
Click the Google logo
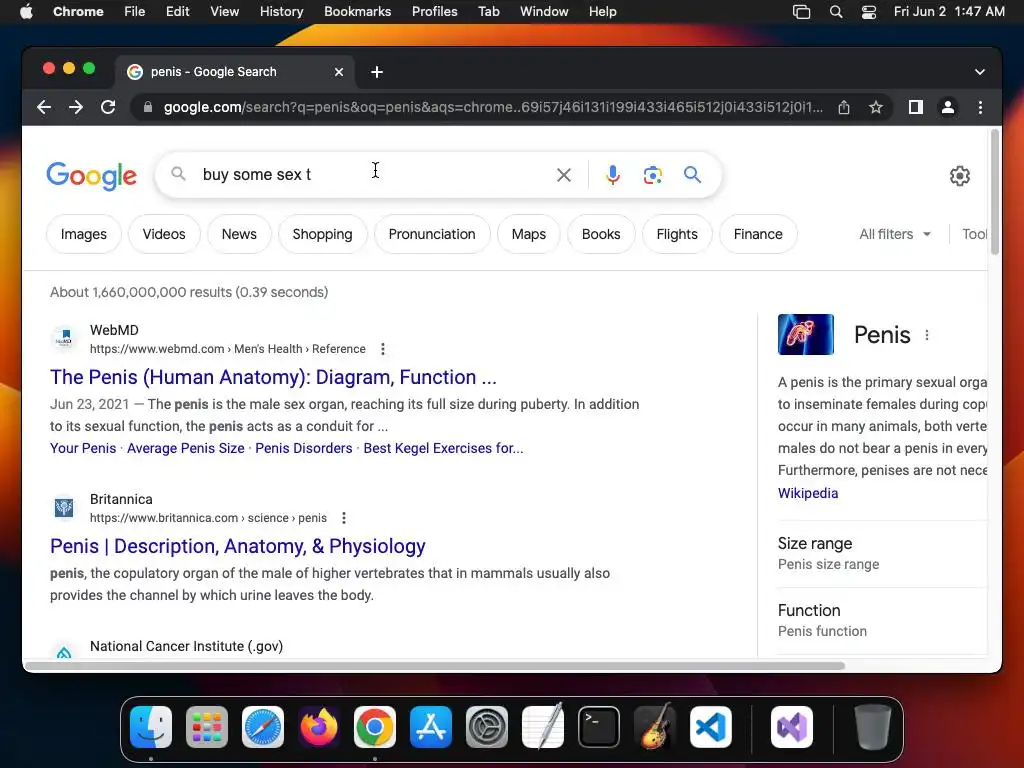[91, 175]
